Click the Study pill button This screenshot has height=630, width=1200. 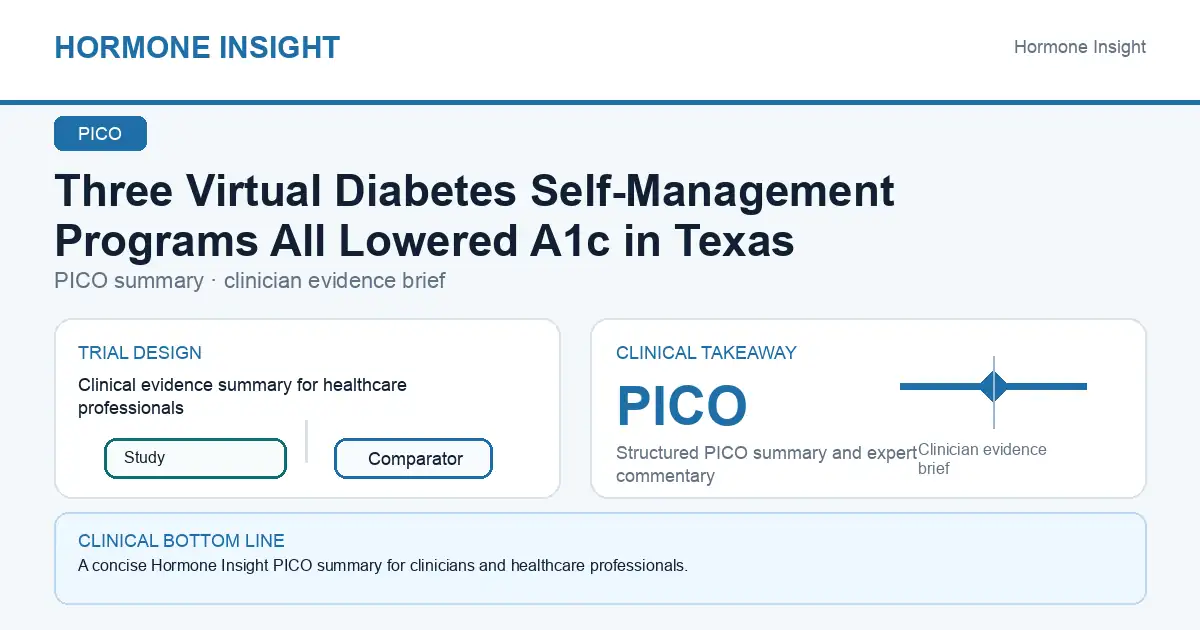pyautogui.click(x=195, y=458)
